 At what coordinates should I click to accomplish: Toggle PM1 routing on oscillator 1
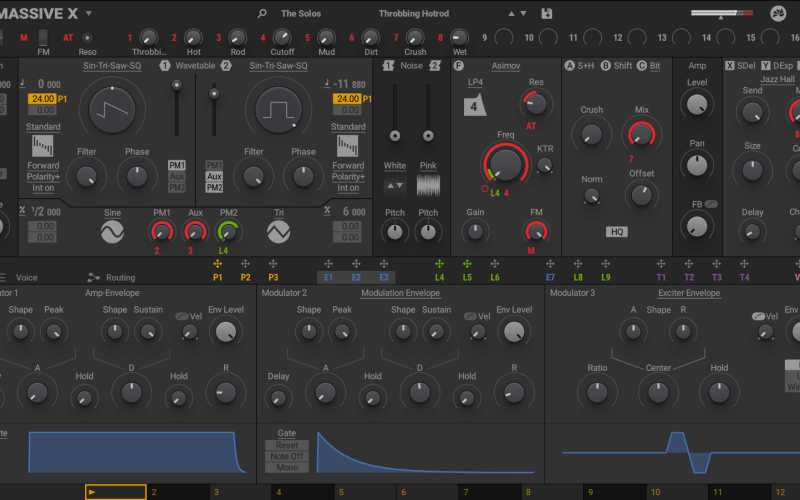coord(177,165)
